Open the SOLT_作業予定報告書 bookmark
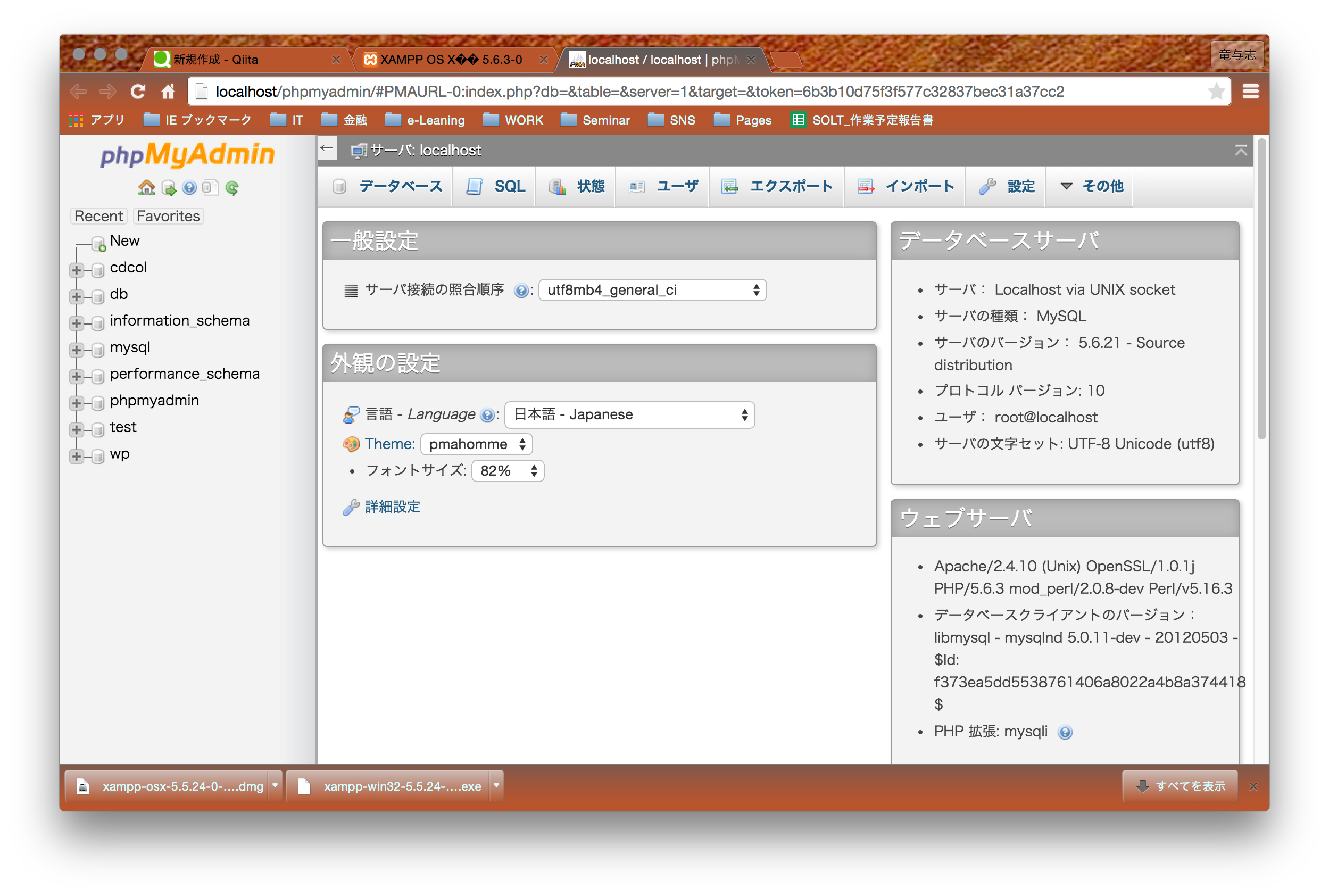Viewport: 1329px width, 896px height. (x=863, y=120)
